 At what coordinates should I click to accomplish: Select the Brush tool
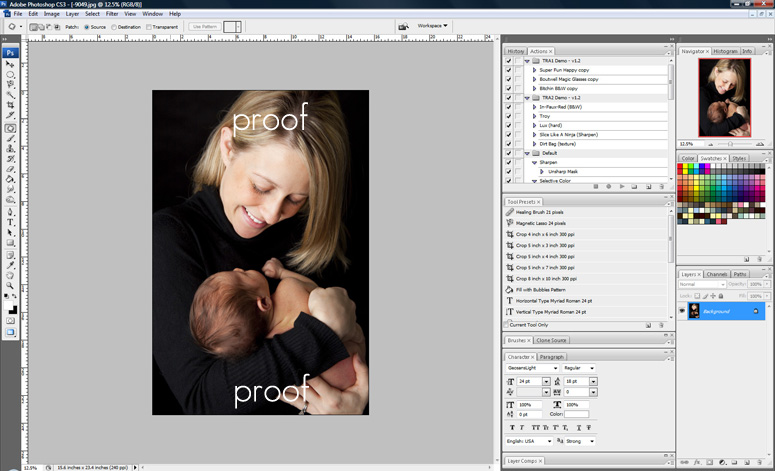[10, 138]
